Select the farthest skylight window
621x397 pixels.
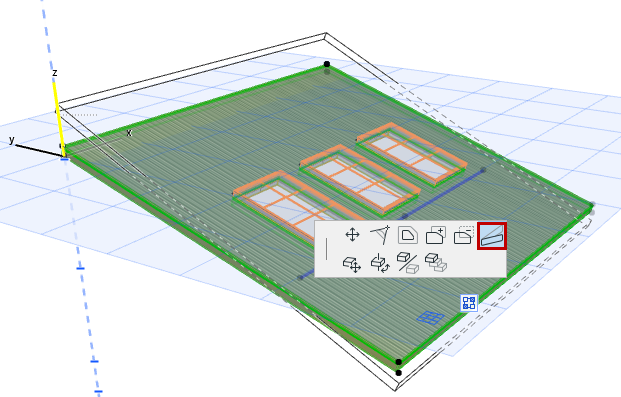(412, 154)
